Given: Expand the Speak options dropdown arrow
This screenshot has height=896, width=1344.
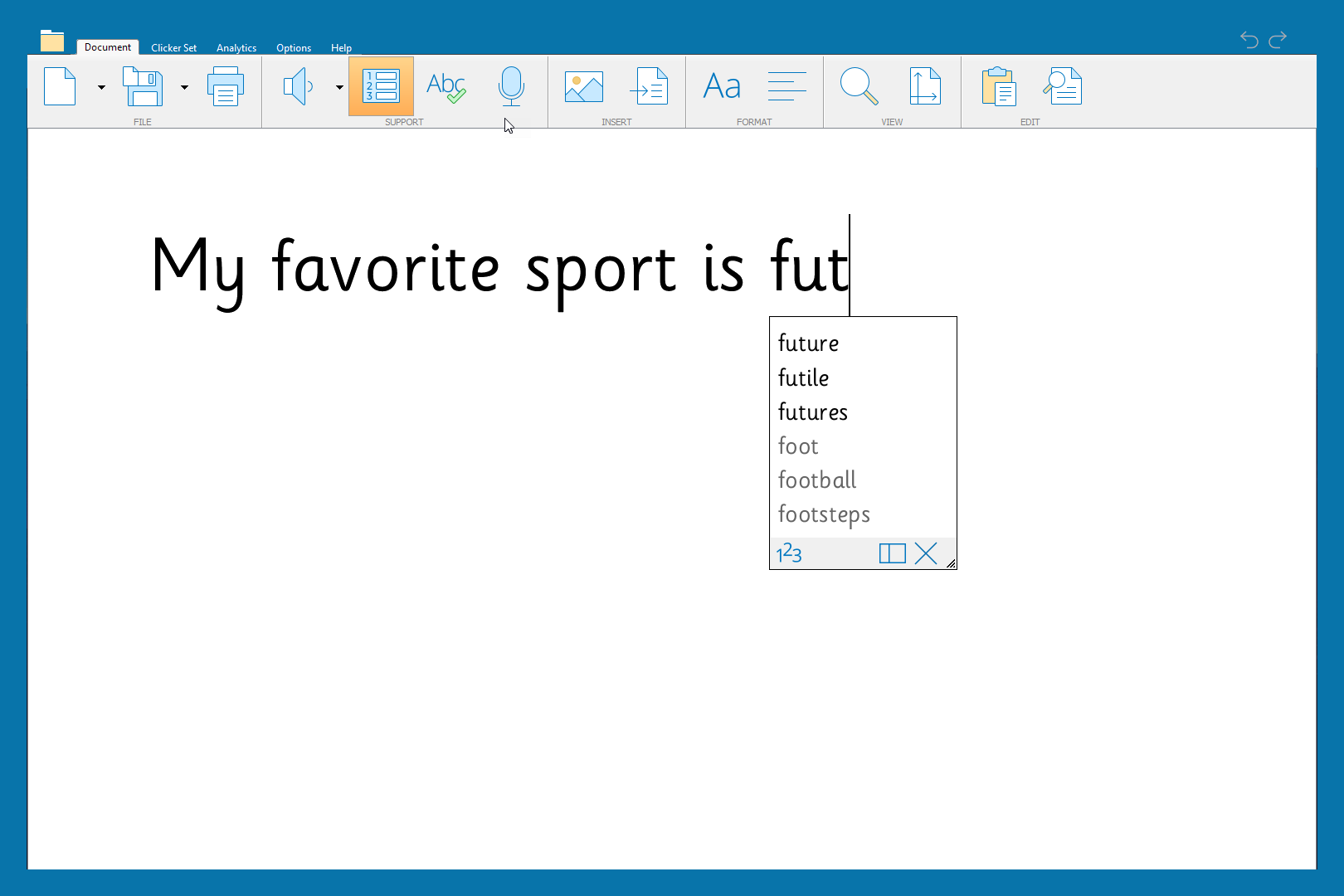Looking at the screenshot, I should pyautogui.click(x=339, y=87).
